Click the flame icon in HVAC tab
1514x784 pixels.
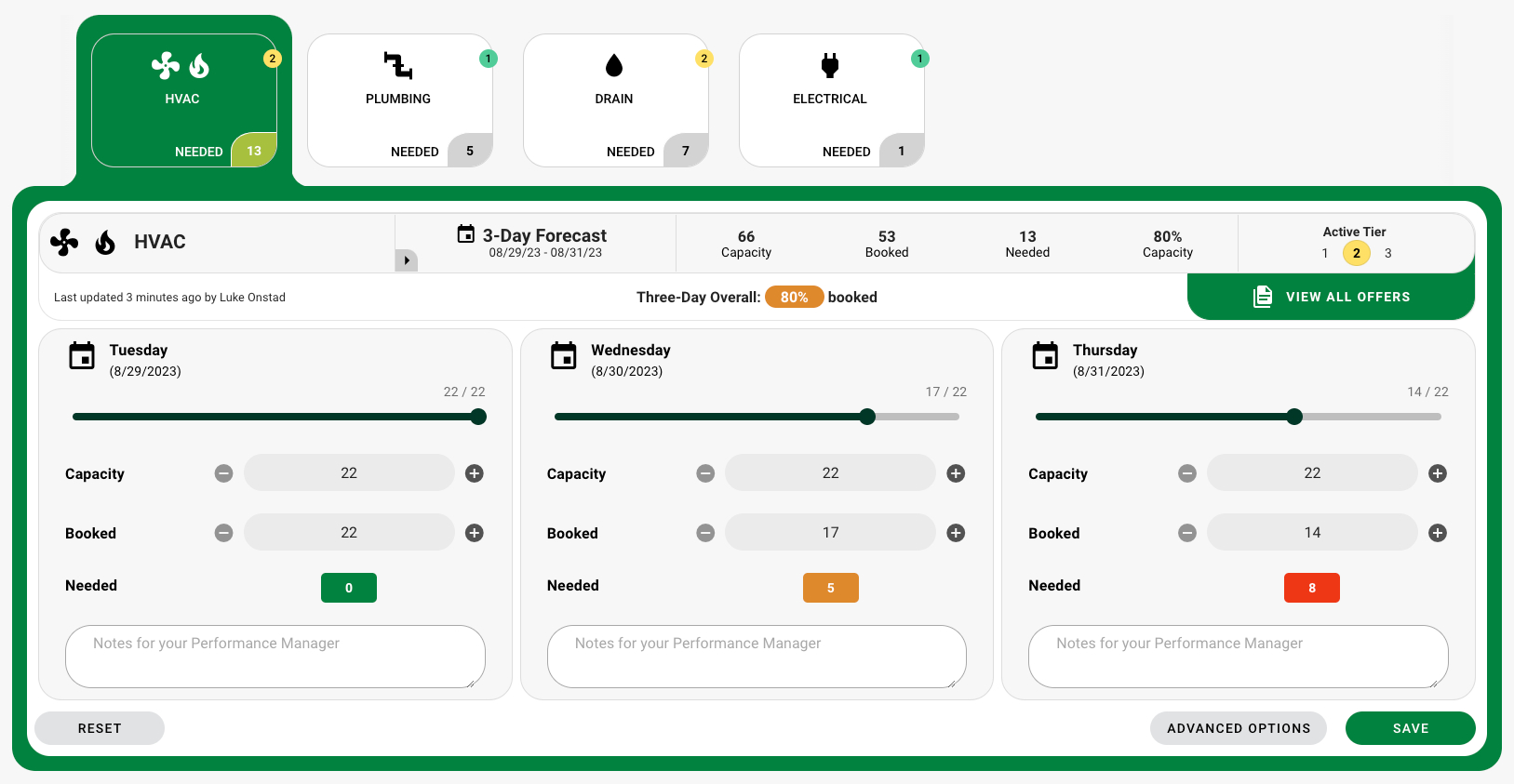click(x=199, y=65)
